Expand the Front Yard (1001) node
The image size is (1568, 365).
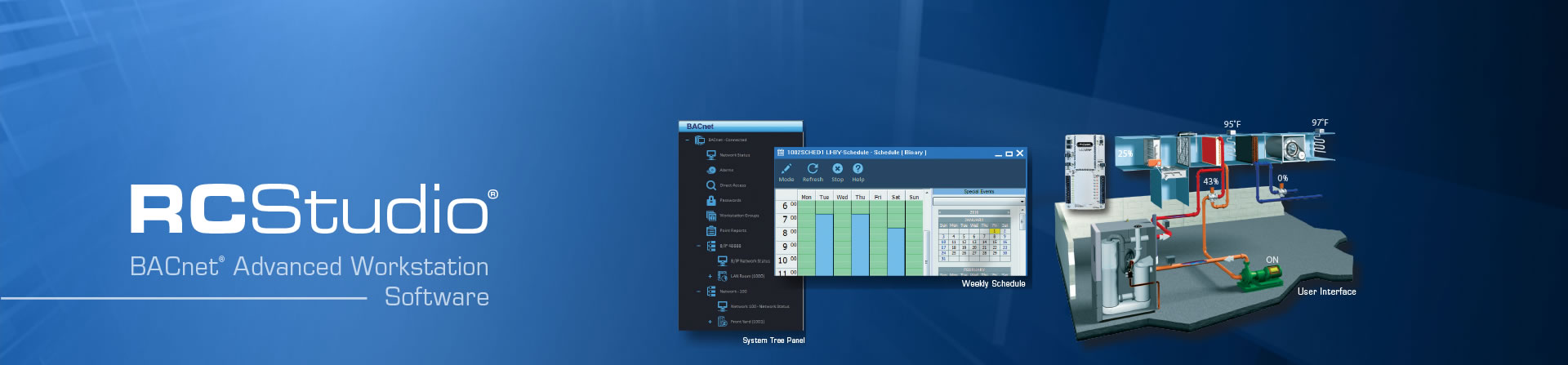pyautogui.click(x=710, y=322)
